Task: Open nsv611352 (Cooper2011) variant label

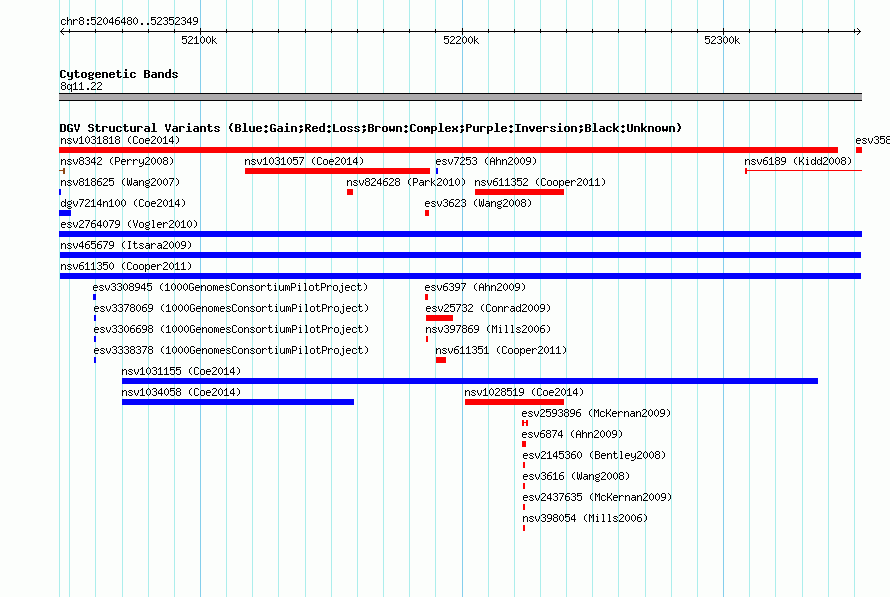Action: point(540,182)
